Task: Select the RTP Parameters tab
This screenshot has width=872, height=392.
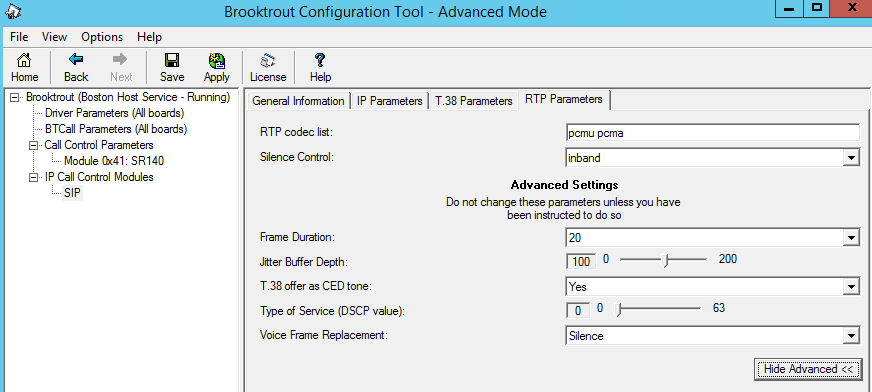Action: click(x=563, y=100)
